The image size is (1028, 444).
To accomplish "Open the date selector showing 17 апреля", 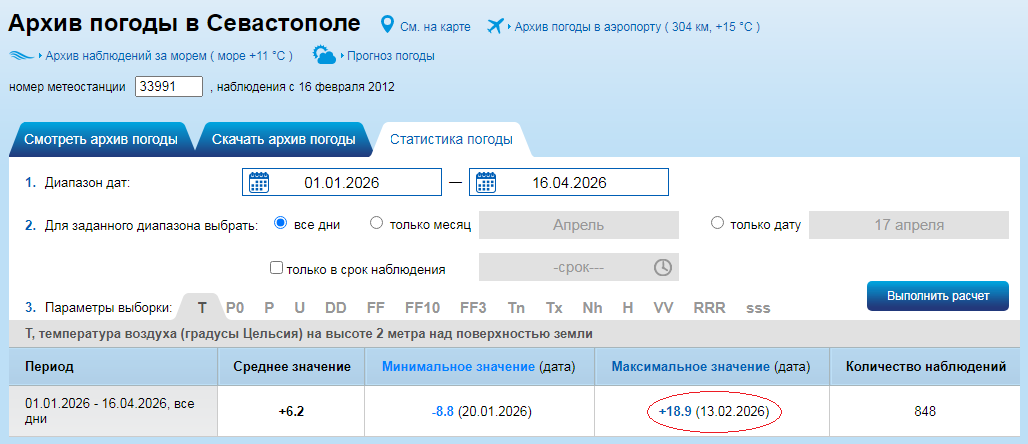I will click(x=908, y=225).
